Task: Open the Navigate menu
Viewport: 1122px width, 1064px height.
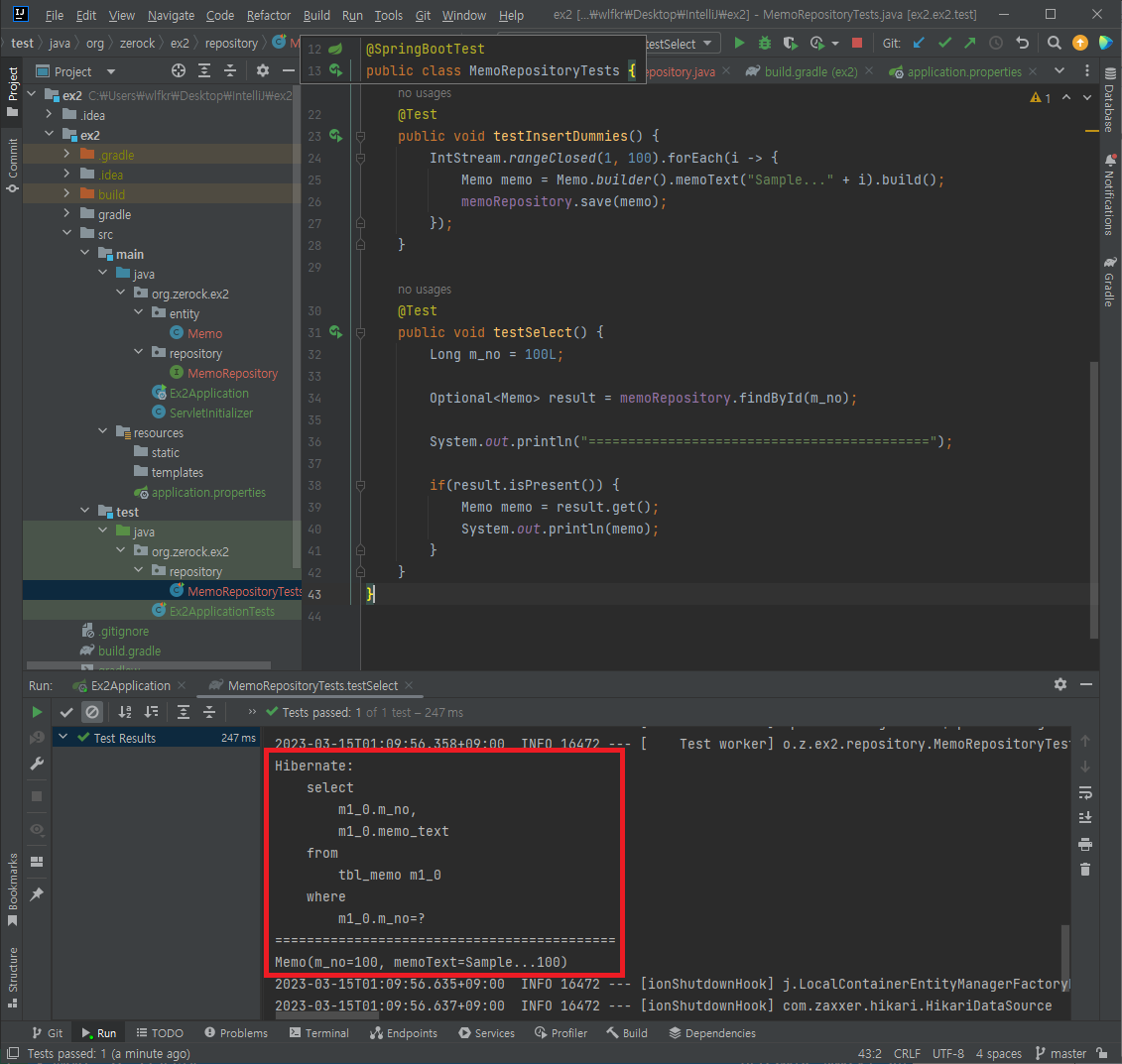Action: [171, 15]
